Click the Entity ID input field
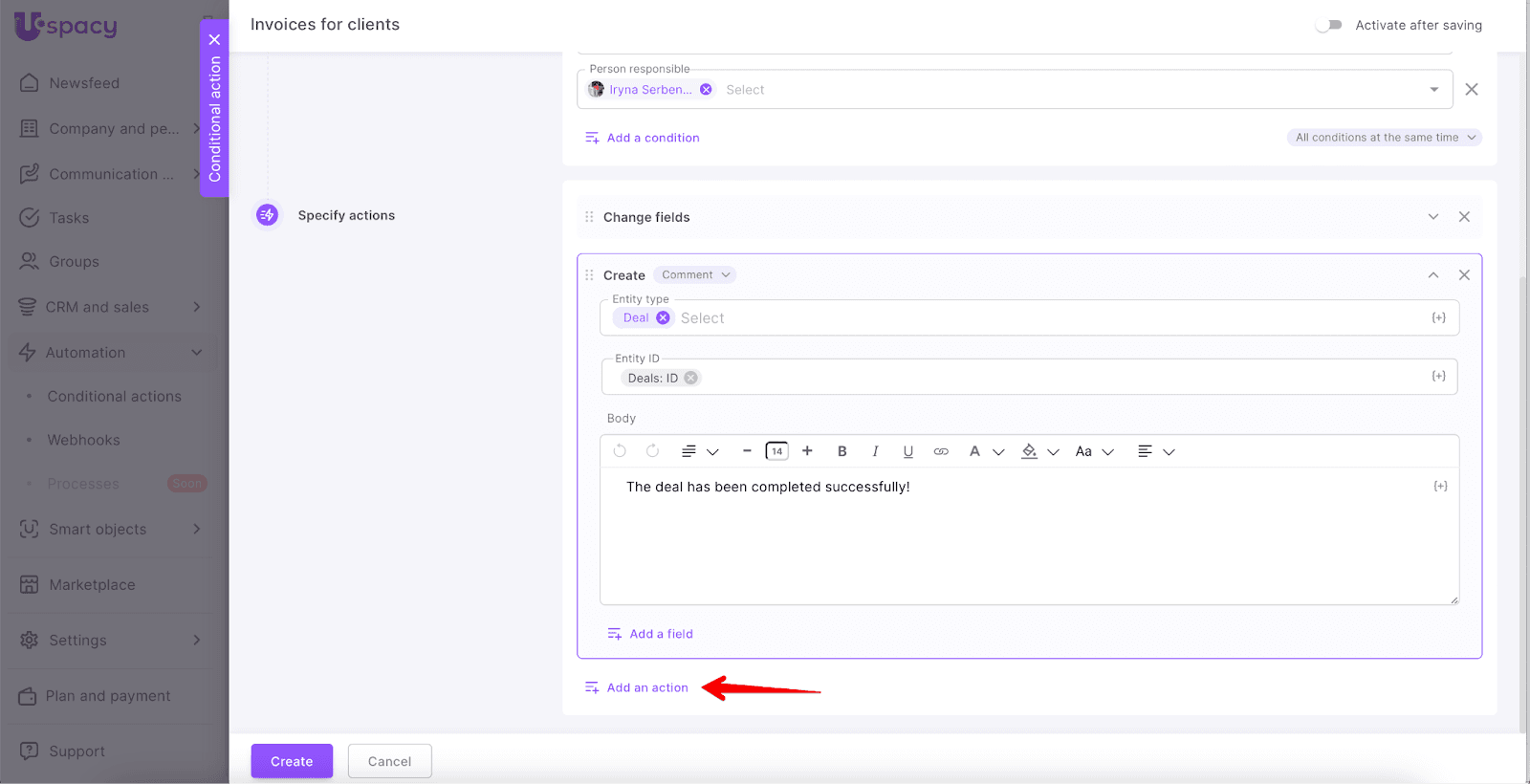The image size is (1530, 784). [1052, 379]
